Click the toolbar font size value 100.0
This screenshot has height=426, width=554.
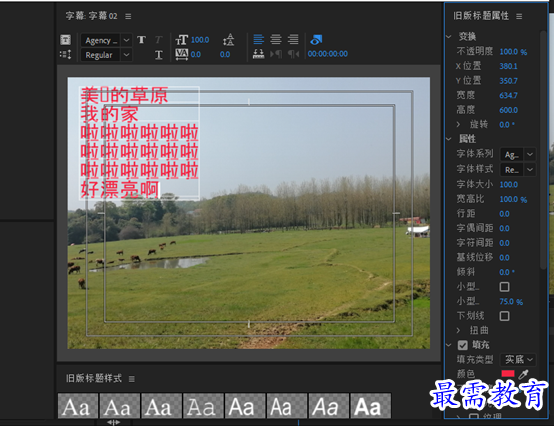tap(200, 40)
